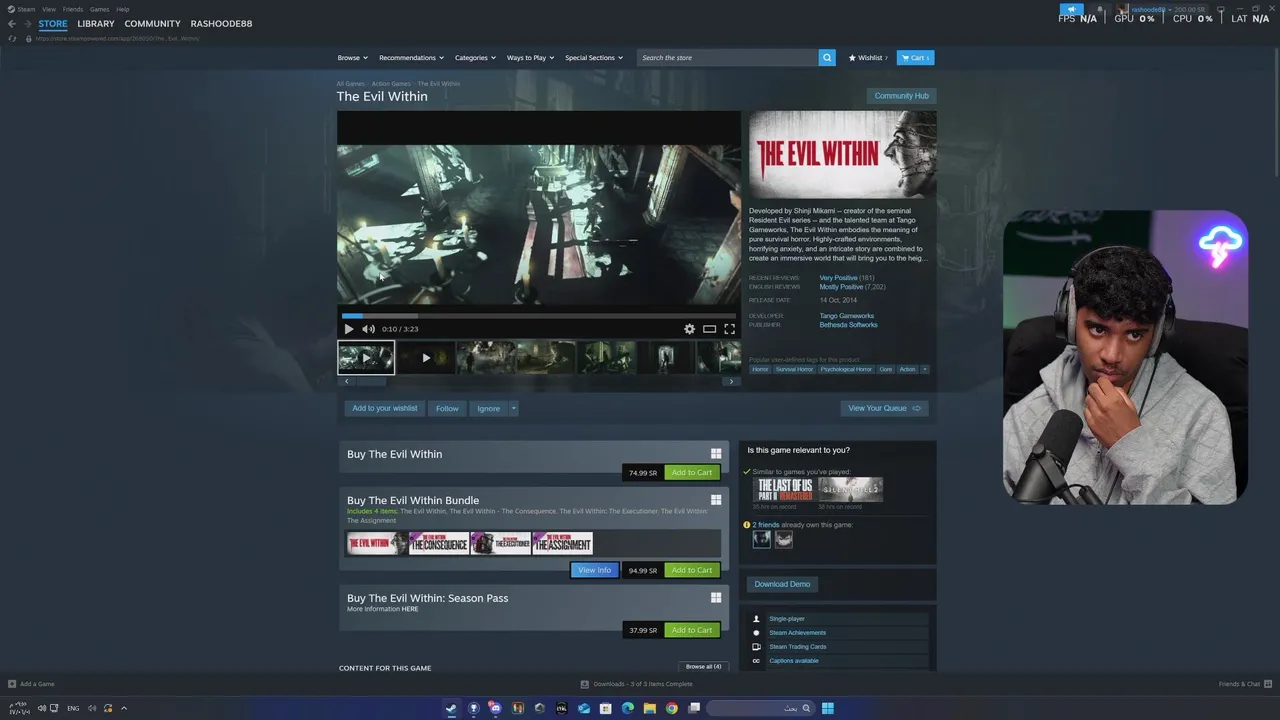Switch to the LIBRARY tab

(x=96, y=24)
